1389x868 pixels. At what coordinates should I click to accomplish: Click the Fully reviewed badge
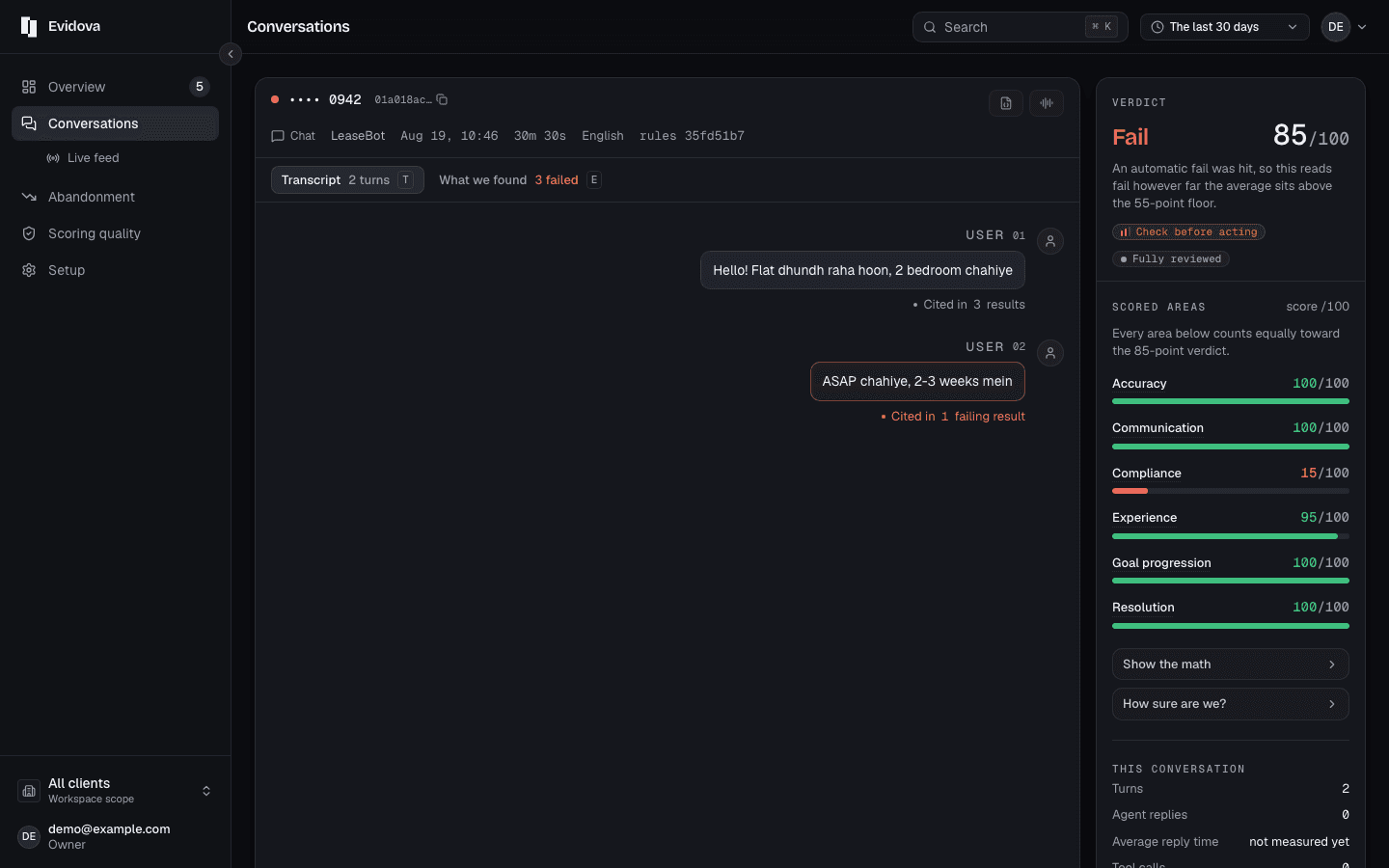1171,259
